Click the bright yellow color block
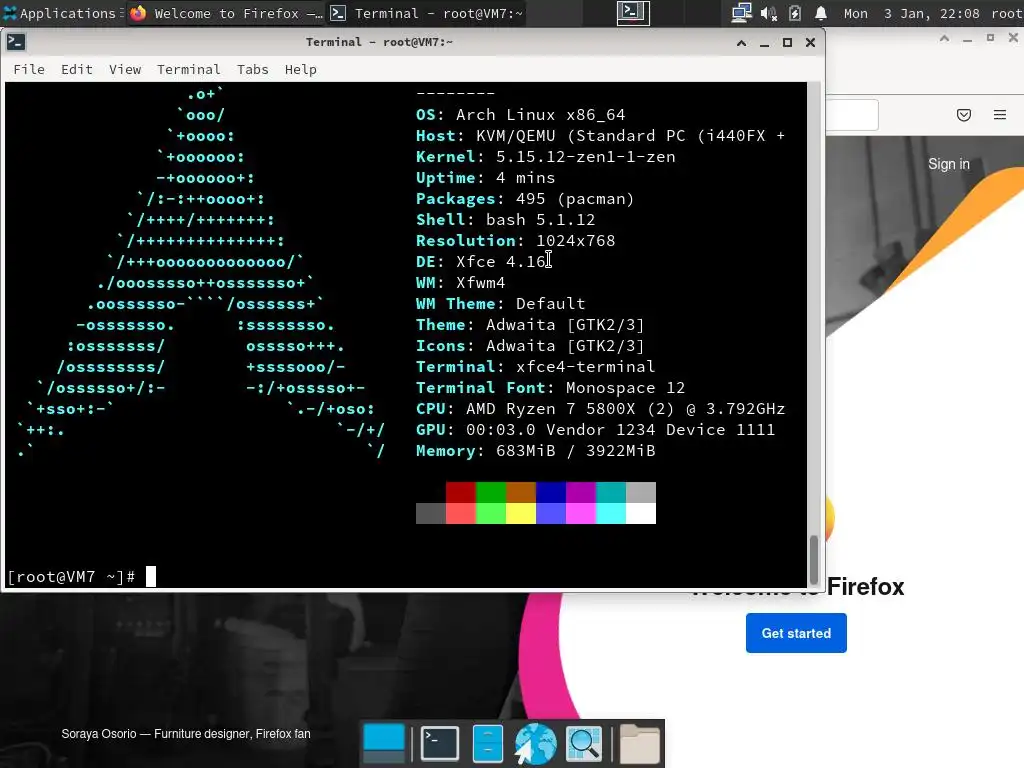This screenshot has height=768, width=1024. [x=520, y=513]
